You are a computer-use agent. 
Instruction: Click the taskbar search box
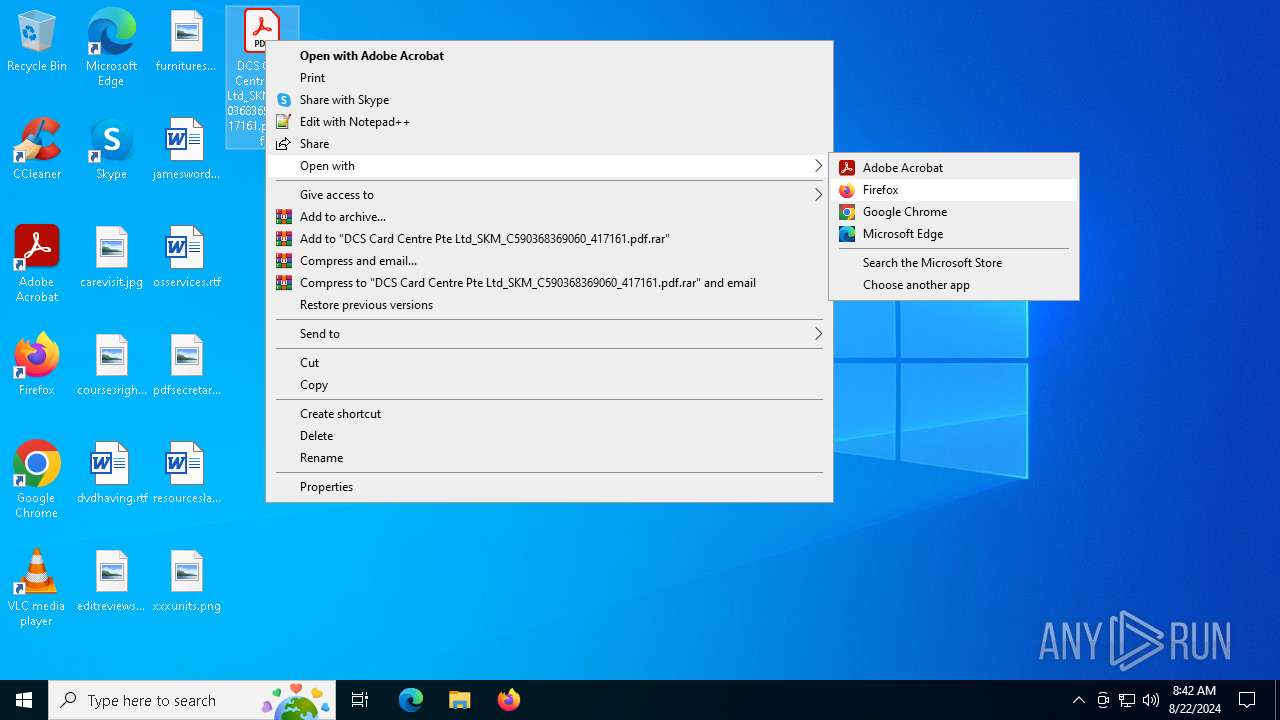(193, 700)
